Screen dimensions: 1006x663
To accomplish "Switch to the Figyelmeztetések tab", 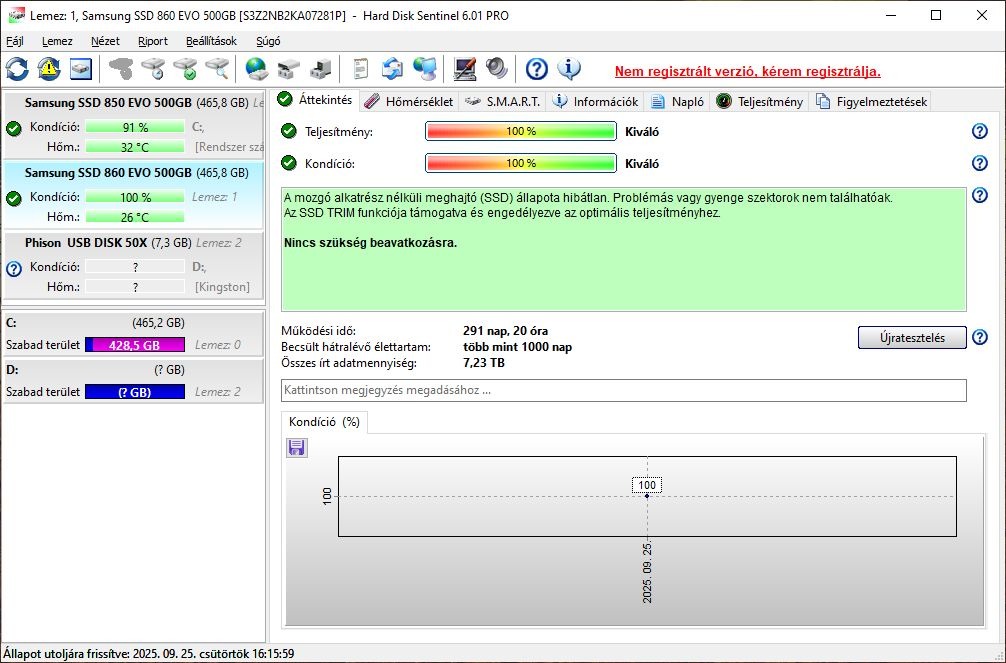I will click(871, 101).
